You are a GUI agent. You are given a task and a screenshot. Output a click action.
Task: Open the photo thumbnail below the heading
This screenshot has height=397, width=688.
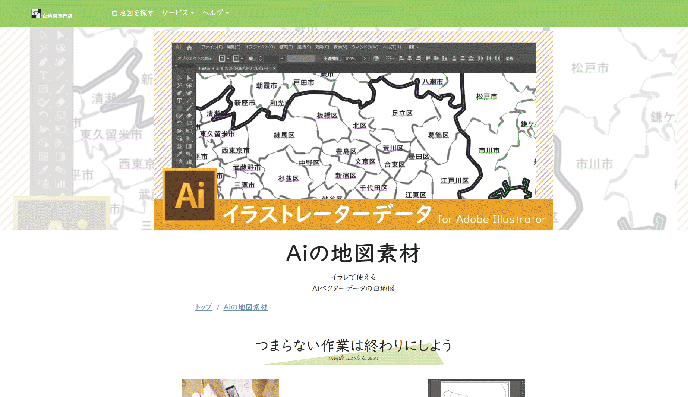point(230,388)
